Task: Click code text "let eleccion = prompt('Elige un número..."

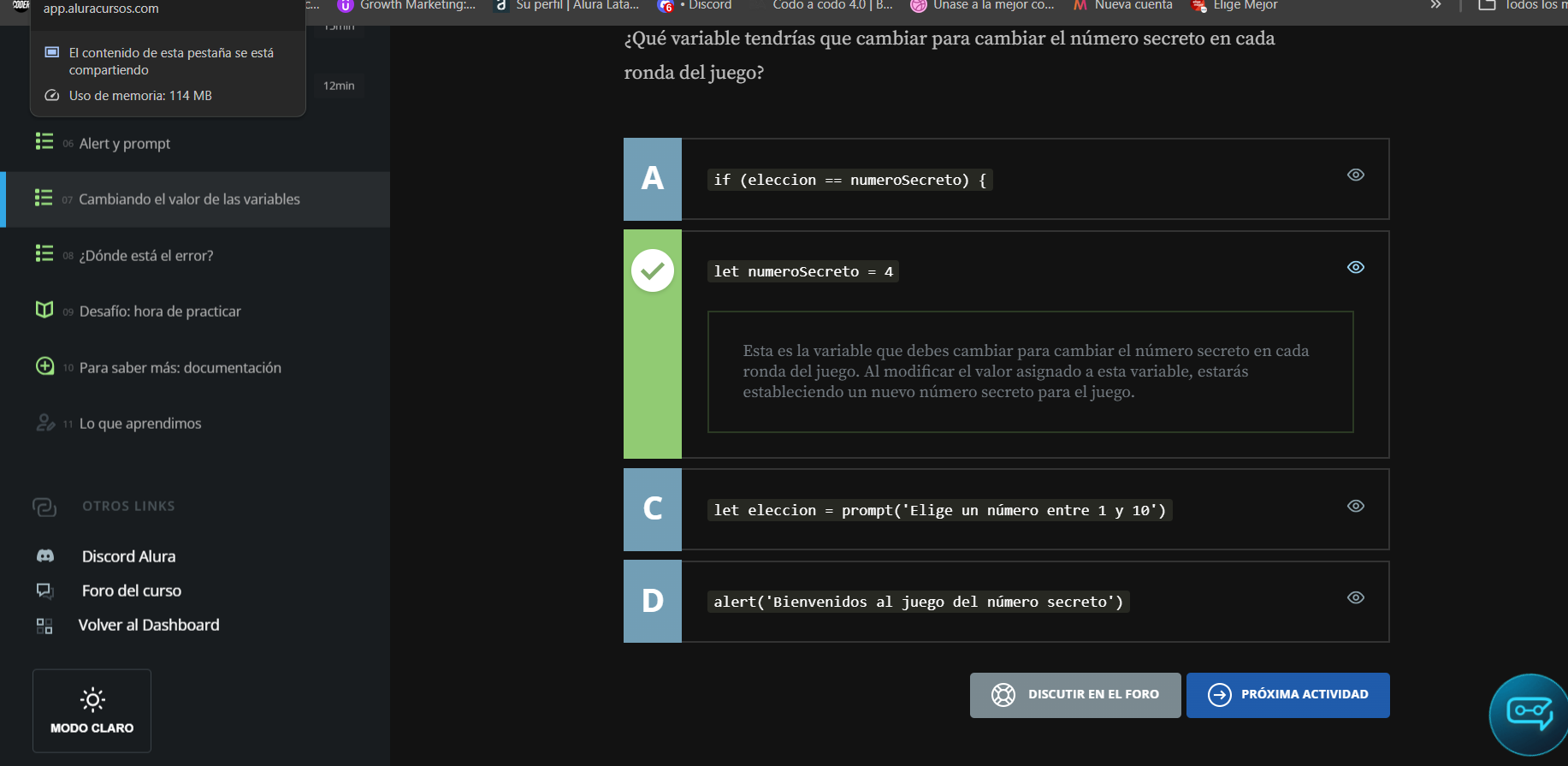Action: 939,510
